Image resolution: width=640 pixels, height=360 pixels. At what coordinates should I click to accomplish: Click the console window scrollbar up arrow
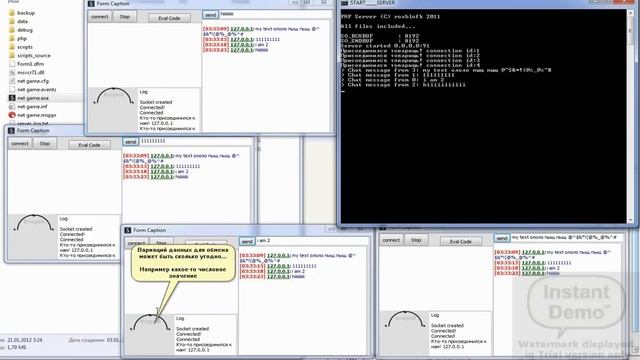(x=631, y=13)
